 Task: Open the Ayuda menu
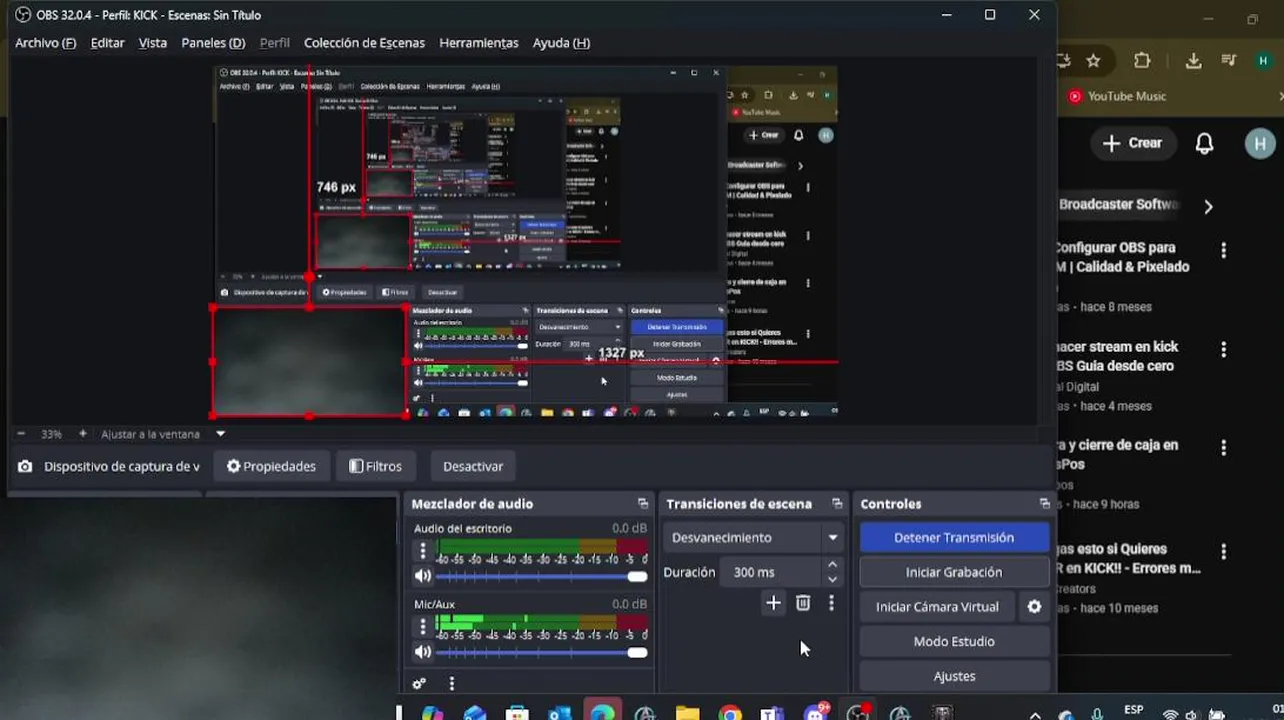click(561, 43)
